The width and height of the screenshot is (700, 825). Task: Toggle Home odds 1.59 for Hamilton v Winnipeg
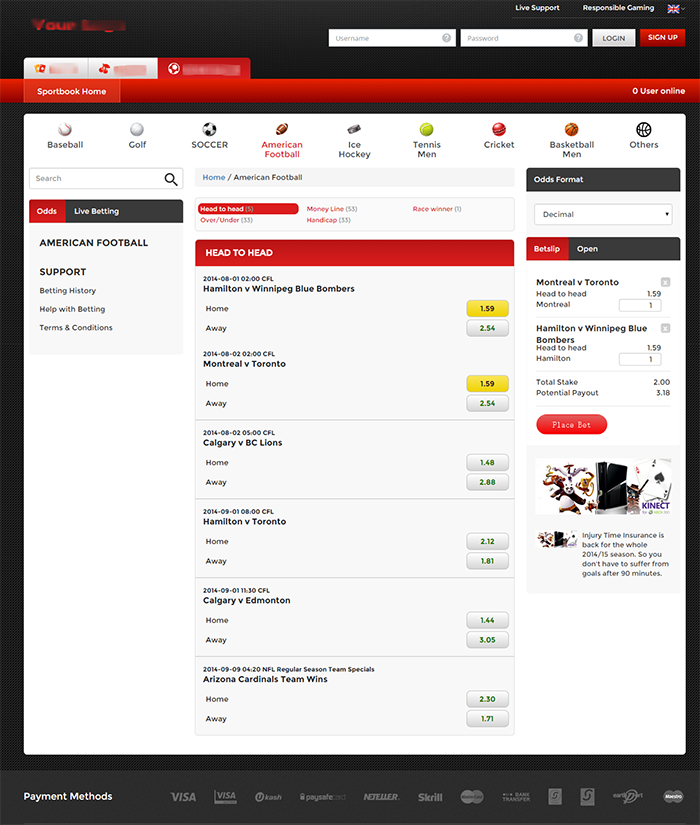tap(487, 308)
